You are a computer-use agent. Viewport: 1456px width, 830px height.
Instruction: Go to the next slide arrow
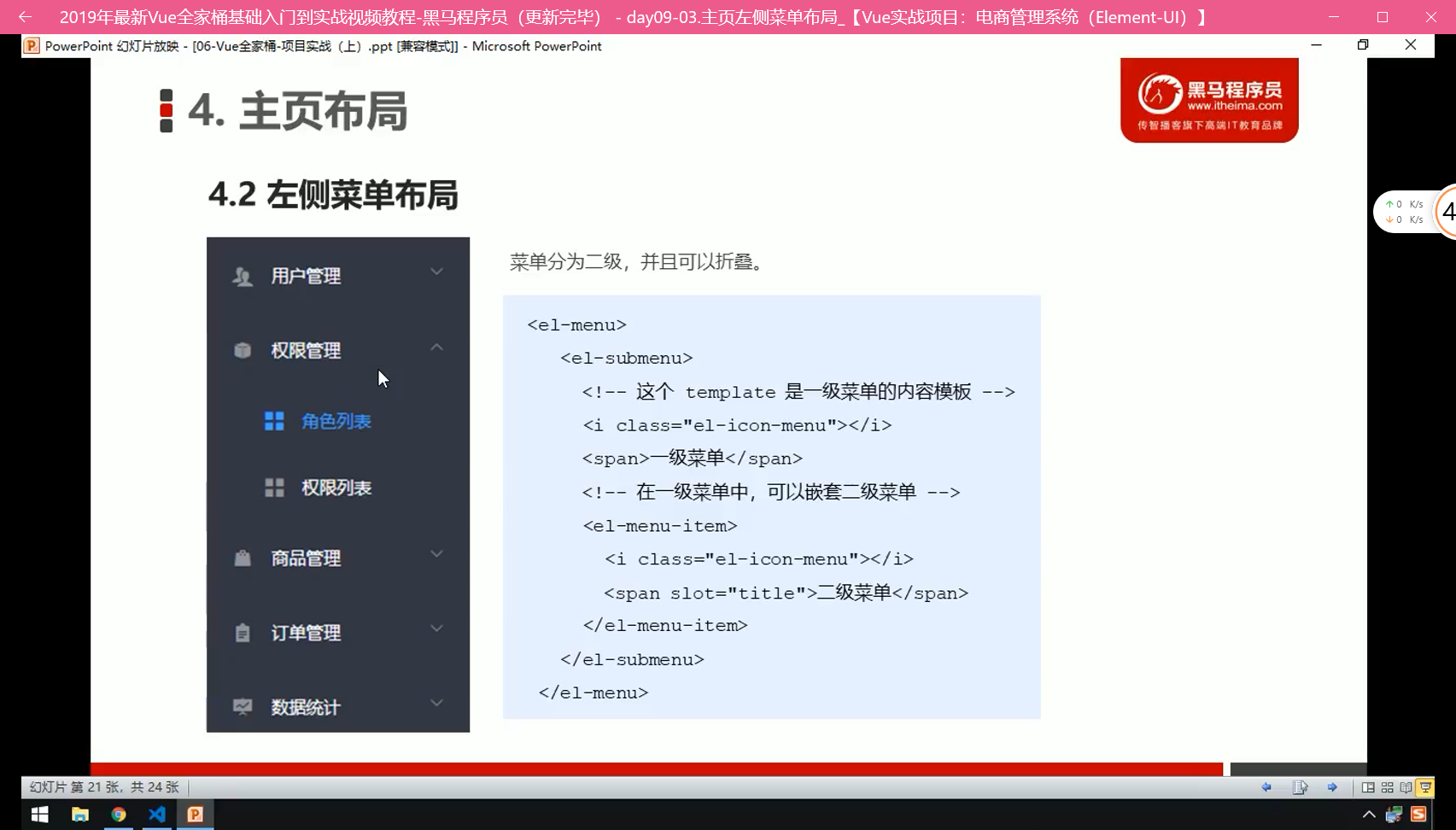[1332, 787]
